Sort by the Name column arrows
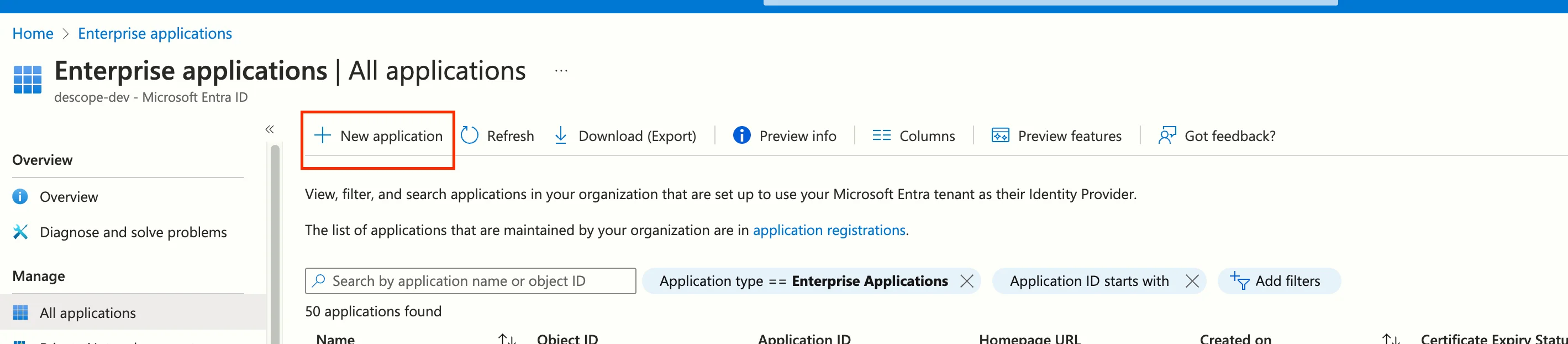The height and width of the screenshot is (344, 1568). coord(507,338)
